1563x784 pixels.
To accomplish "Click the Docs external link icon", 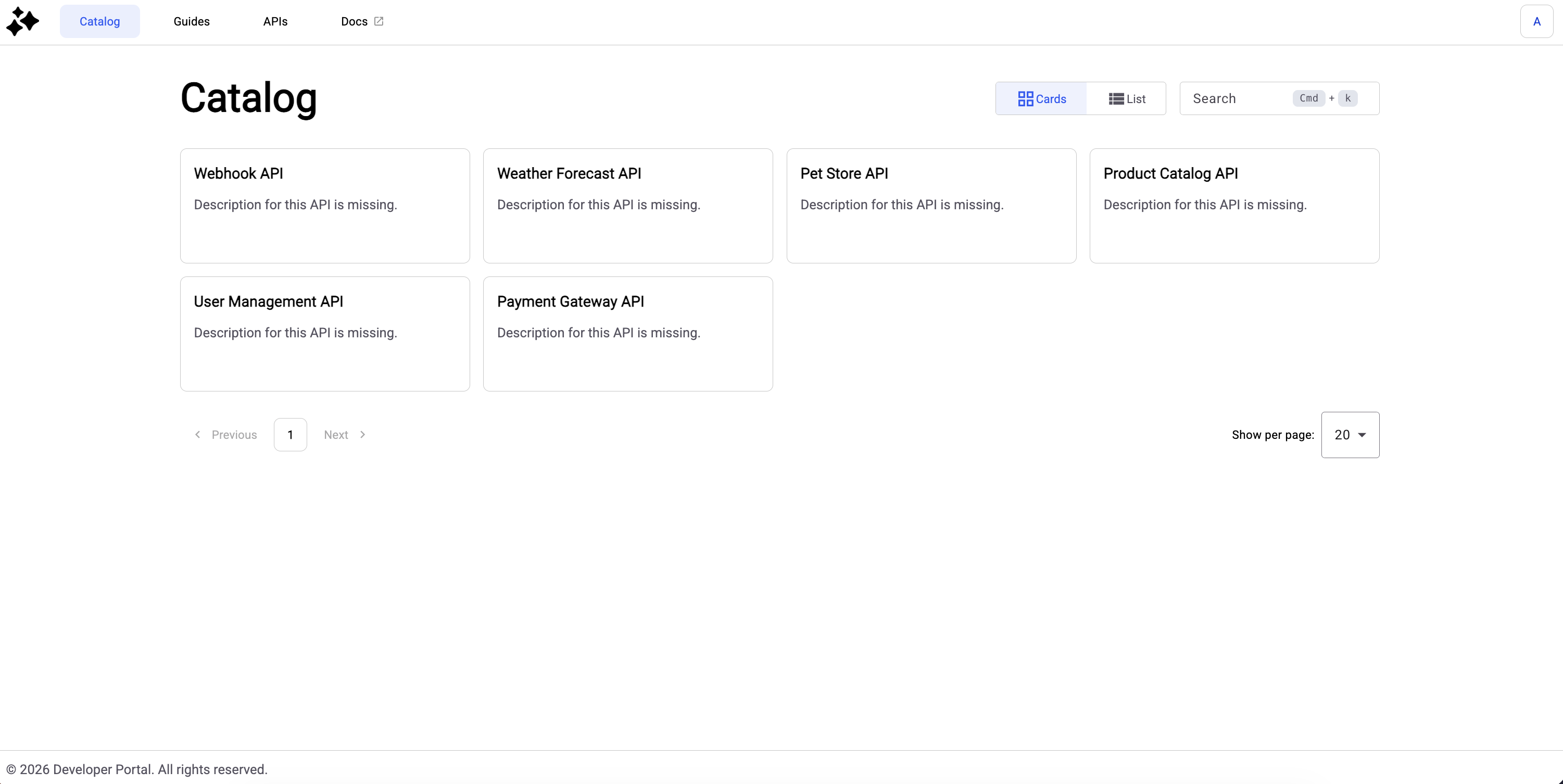I will (x=379, y=21).
